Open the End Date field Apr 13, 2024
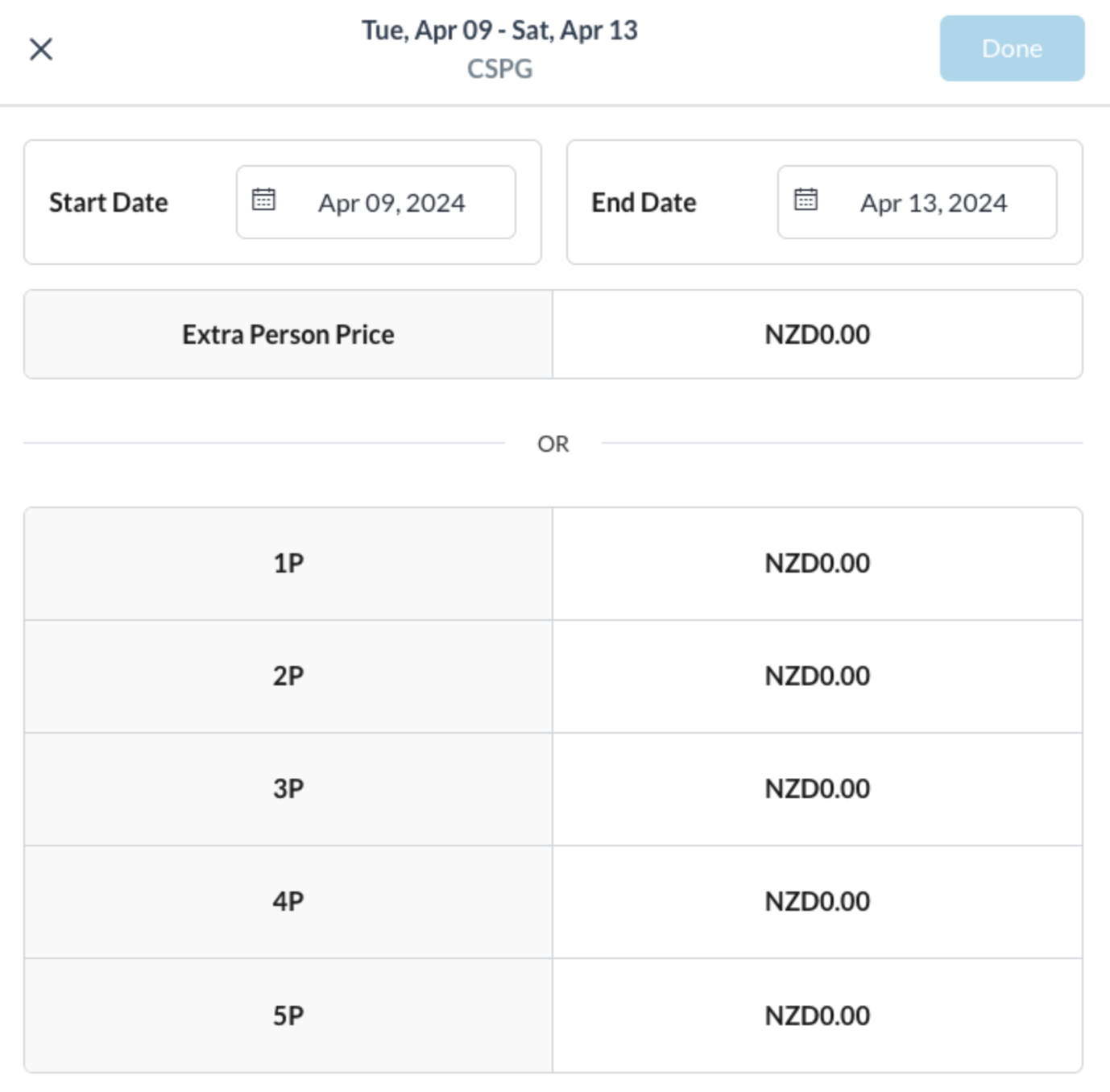This screenshot has width=1110, height=1092. pyautogui.click(x=933, y=203)
